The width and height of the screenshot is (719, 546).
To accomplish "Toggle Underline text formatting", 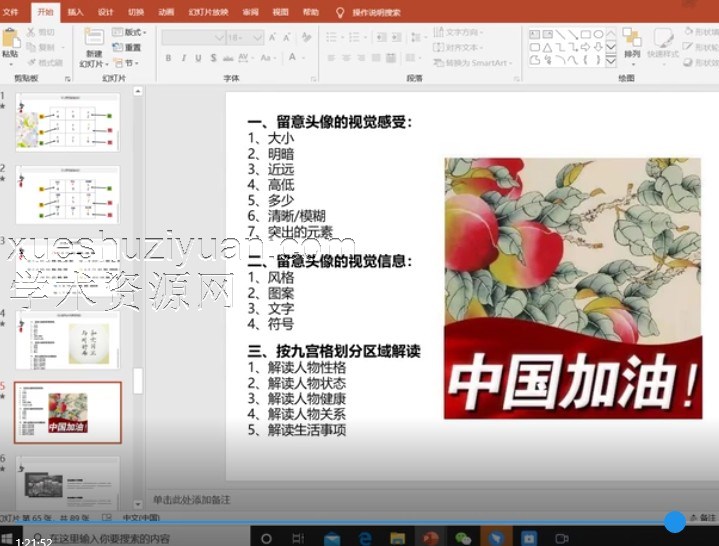I will coord(199,59).
